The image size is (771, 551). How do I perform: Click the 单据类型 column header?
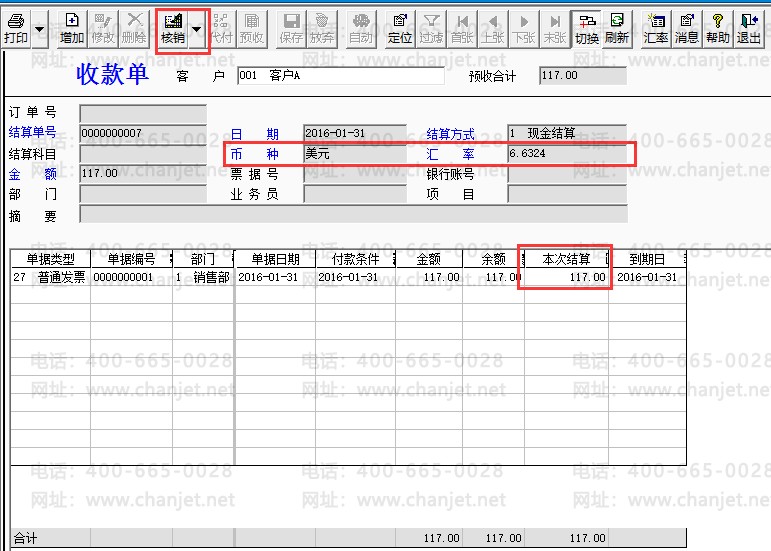[51, 259]
